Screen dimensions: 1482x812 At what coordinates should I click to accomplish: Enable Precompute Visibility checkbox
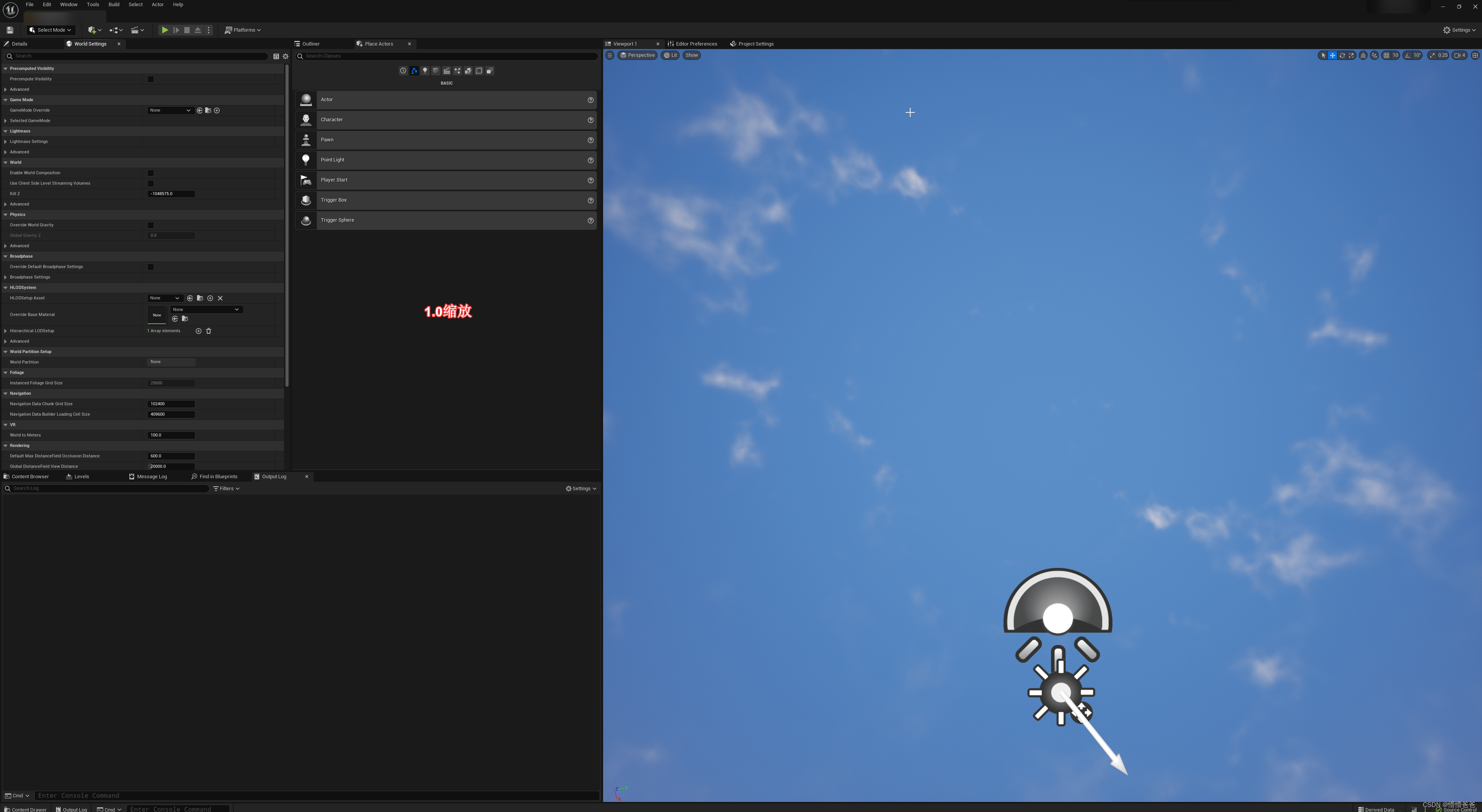pyautogui.click(x=151, y=79)
